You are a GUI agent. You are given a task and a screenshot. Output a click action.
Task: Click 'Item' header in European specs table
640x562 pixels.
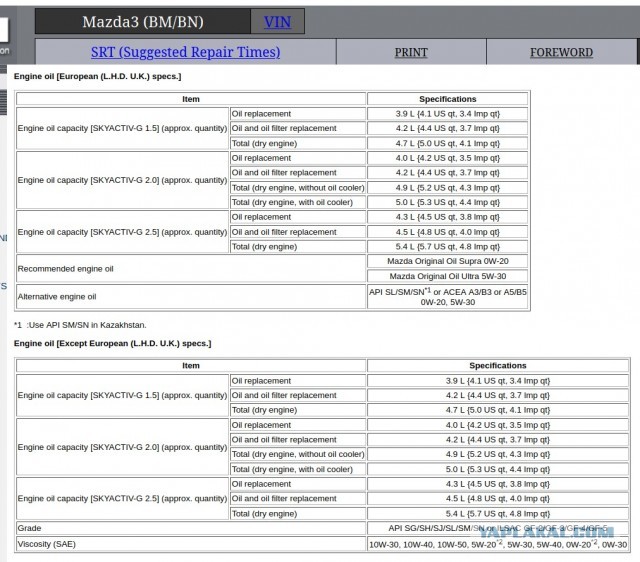coord(191,99)
